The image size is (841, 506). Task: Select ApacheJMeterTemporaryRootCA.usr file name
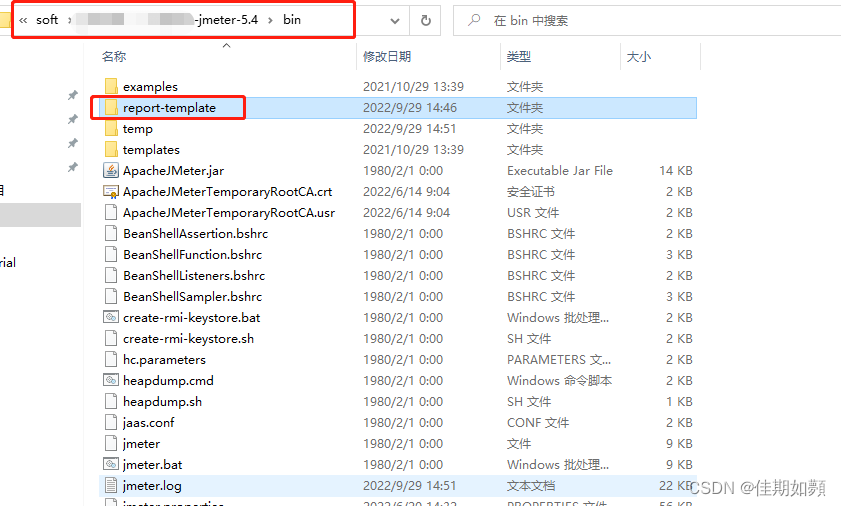pos(229,212)
